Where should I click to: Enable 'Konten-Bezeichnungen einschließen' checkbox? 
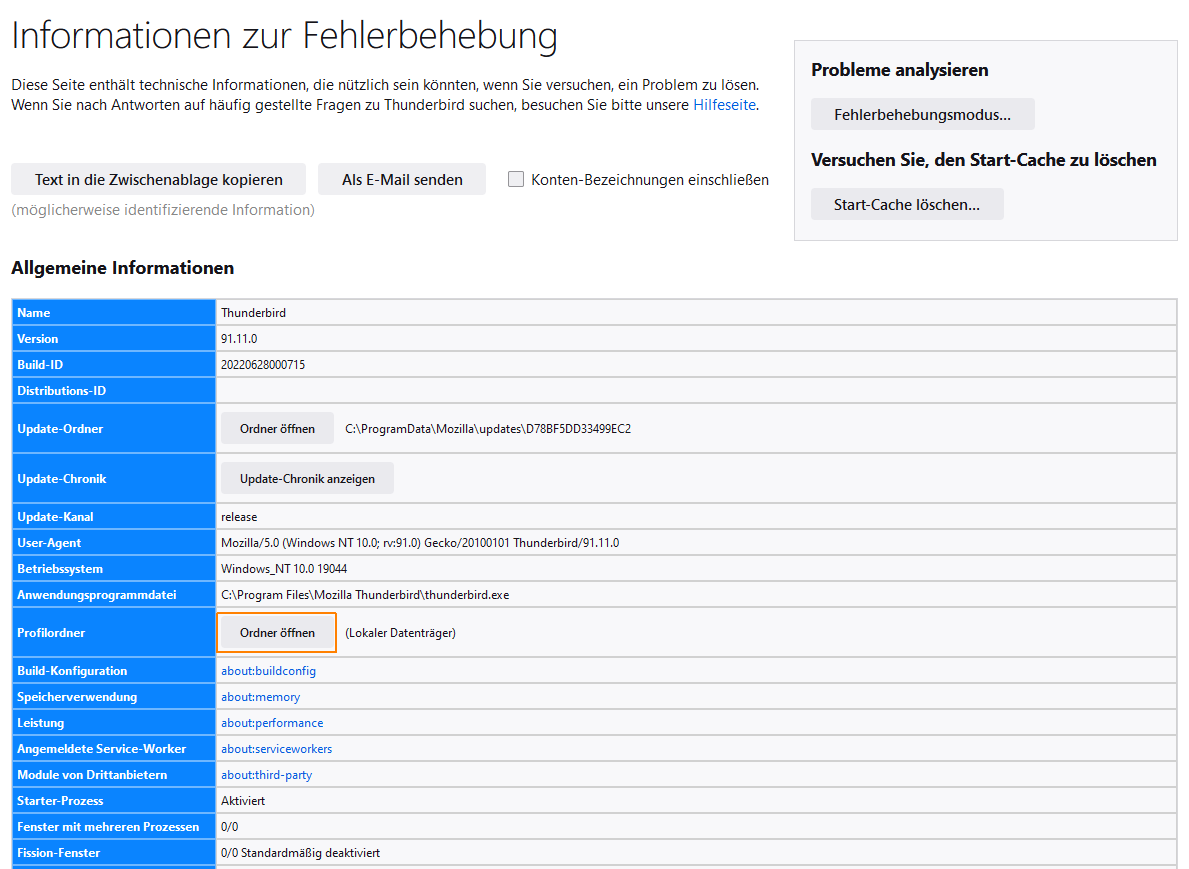(516, 180)
